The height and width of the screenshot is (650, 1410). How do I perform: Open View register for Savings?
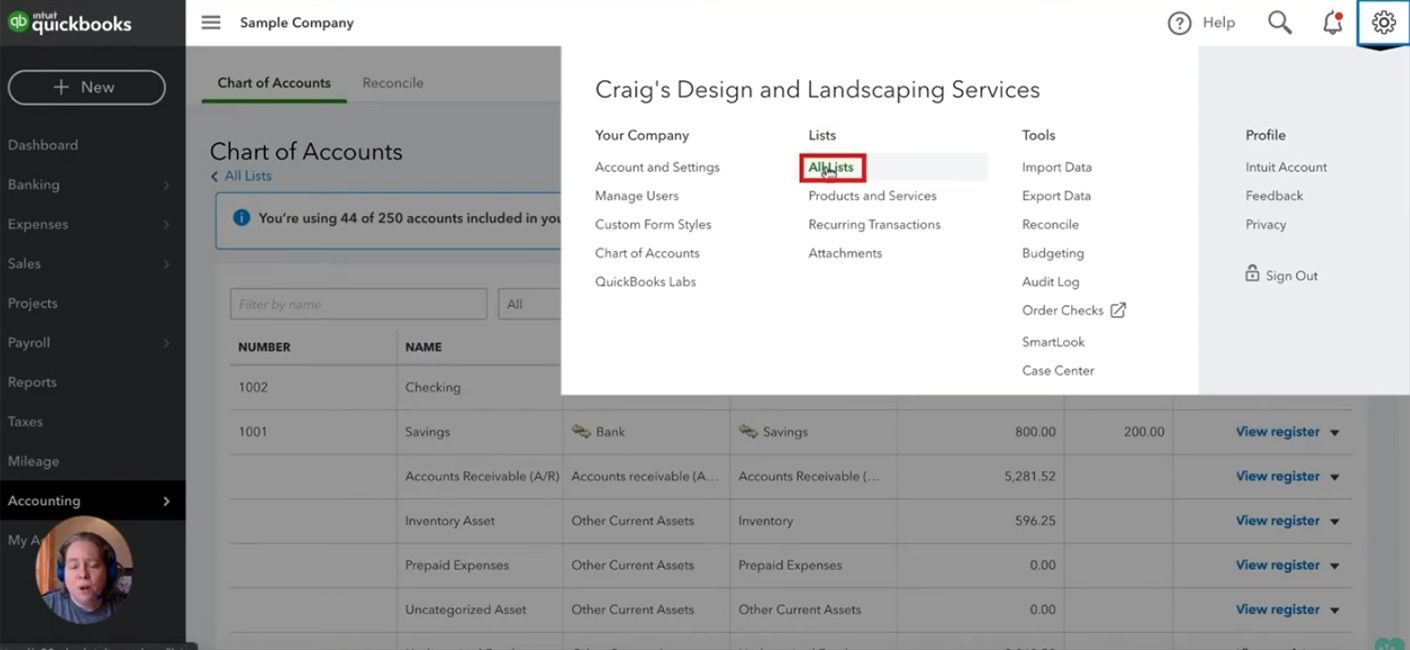[1277, 432]
